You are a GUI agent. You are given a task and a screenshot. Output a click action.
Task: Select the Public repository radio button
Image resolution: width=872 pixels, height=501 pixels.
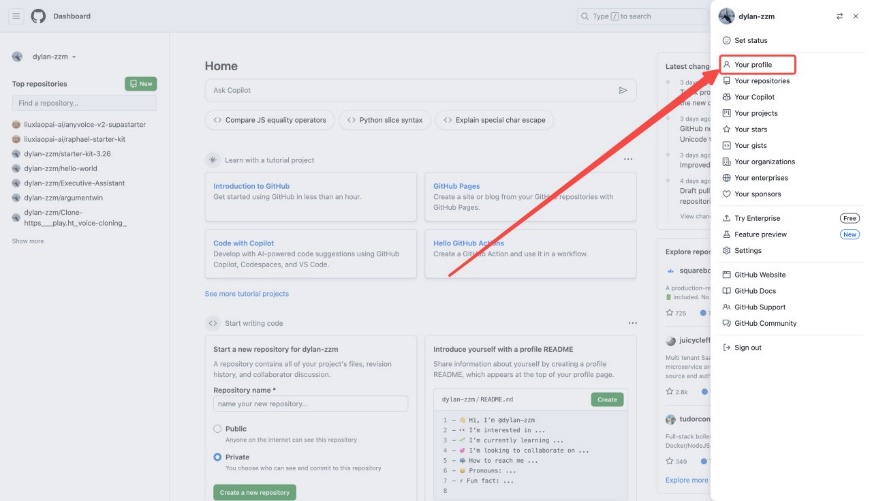pyautogui.click(x=218, y=429)
